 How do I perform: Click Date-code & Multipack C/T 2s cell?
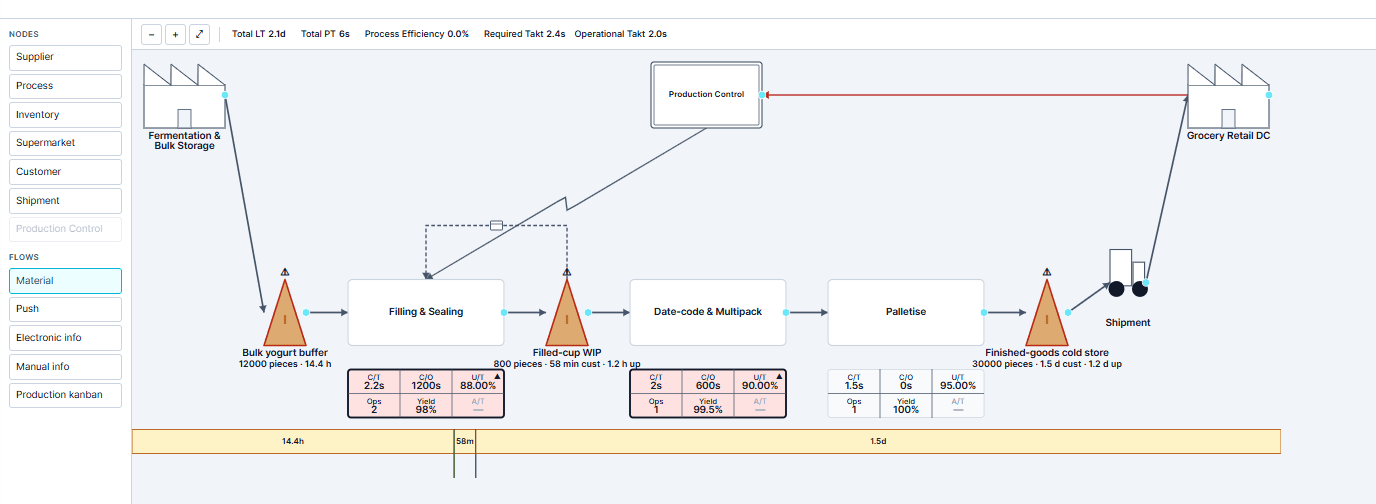click(656, 382)
